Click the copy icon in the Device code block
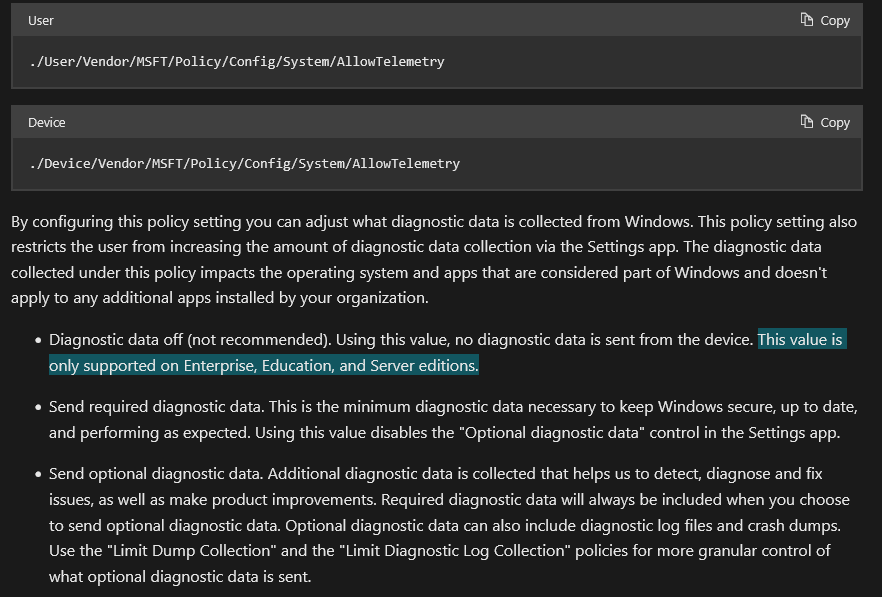Screen dimensions: 882x597 click(808, 122)
